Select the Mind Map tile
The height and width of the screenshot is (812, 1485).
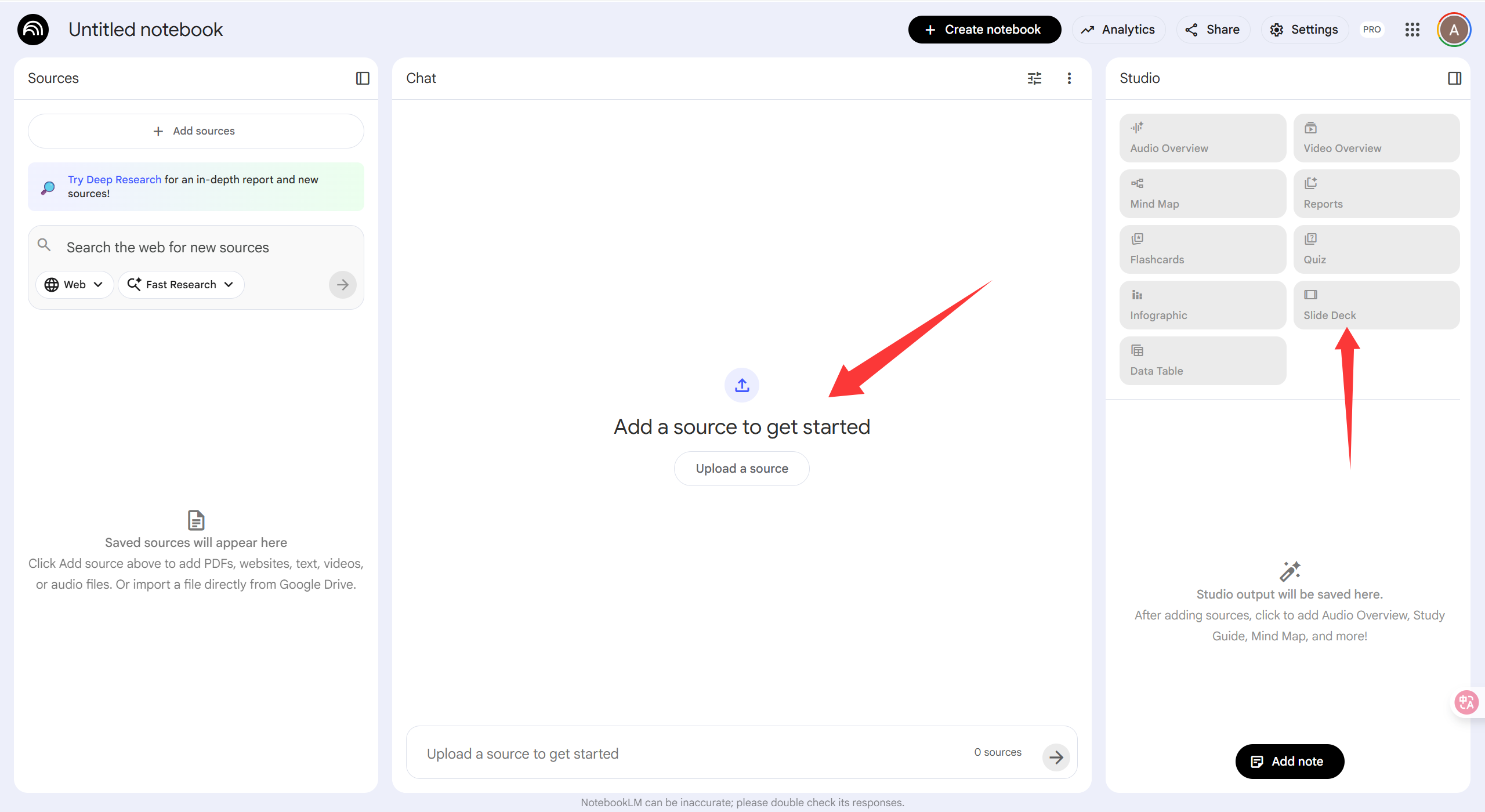point(1202,194)
